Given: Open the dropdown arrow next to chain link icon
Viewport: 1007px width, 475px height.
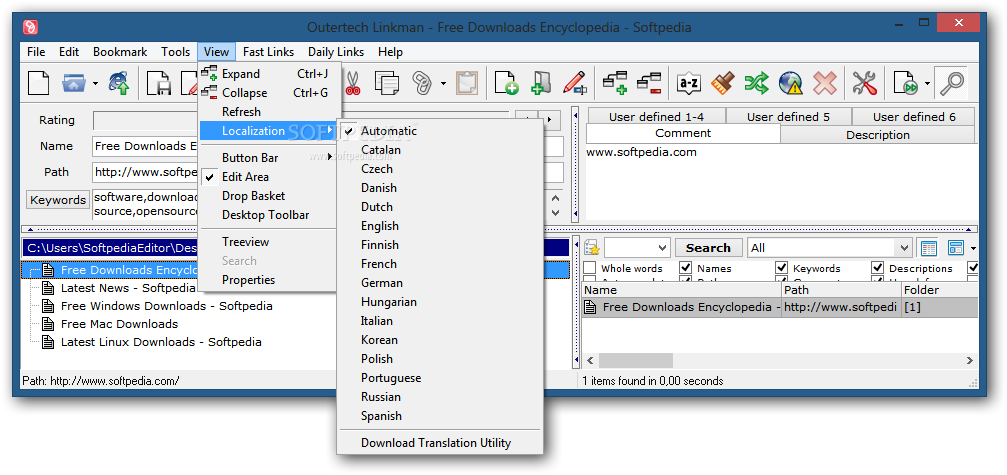Looking at the screenshot, I should [x=443, y=83].
